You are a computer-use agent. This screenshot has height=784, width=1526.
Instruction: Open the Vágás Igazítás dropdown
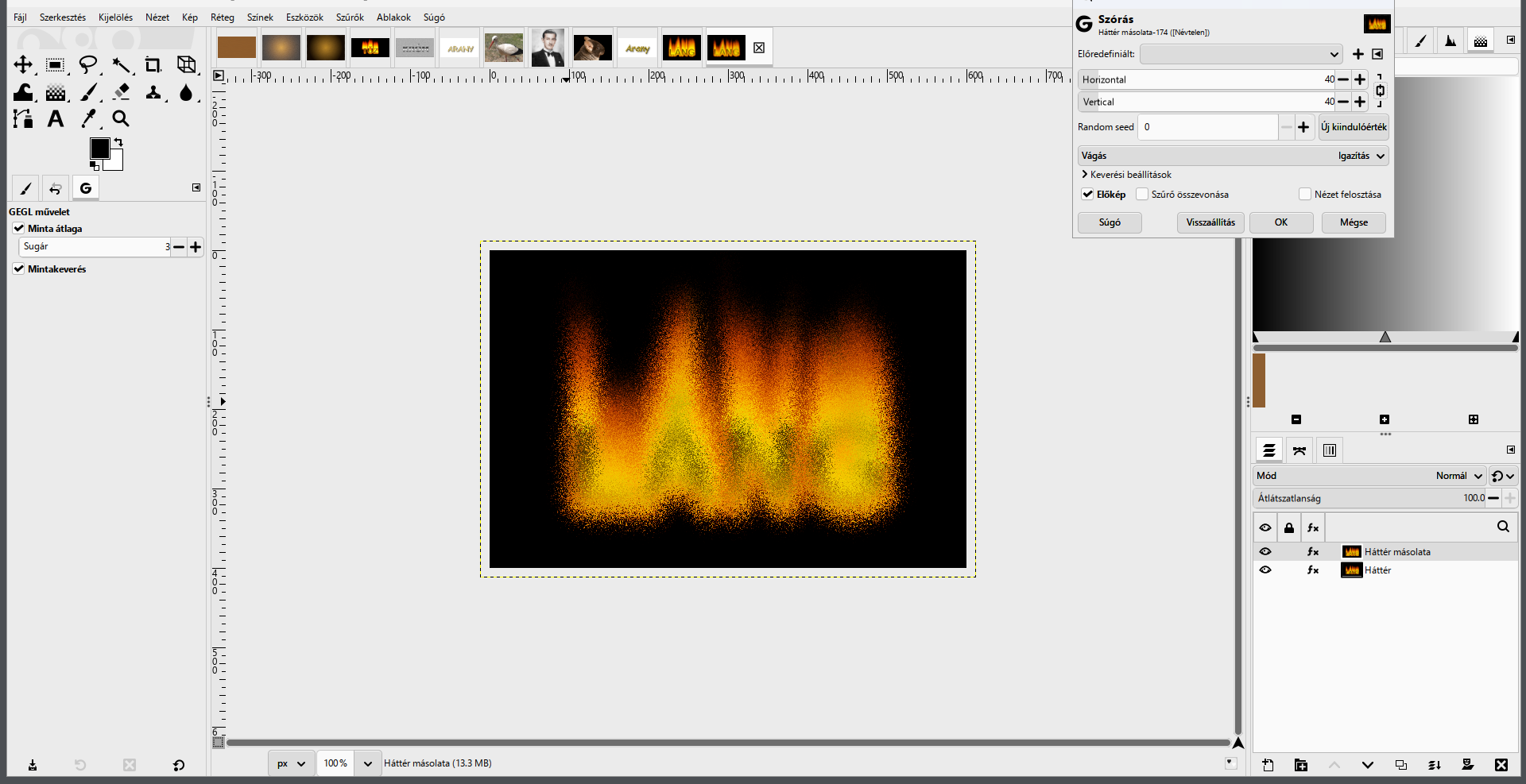[x=1234, y=156]
